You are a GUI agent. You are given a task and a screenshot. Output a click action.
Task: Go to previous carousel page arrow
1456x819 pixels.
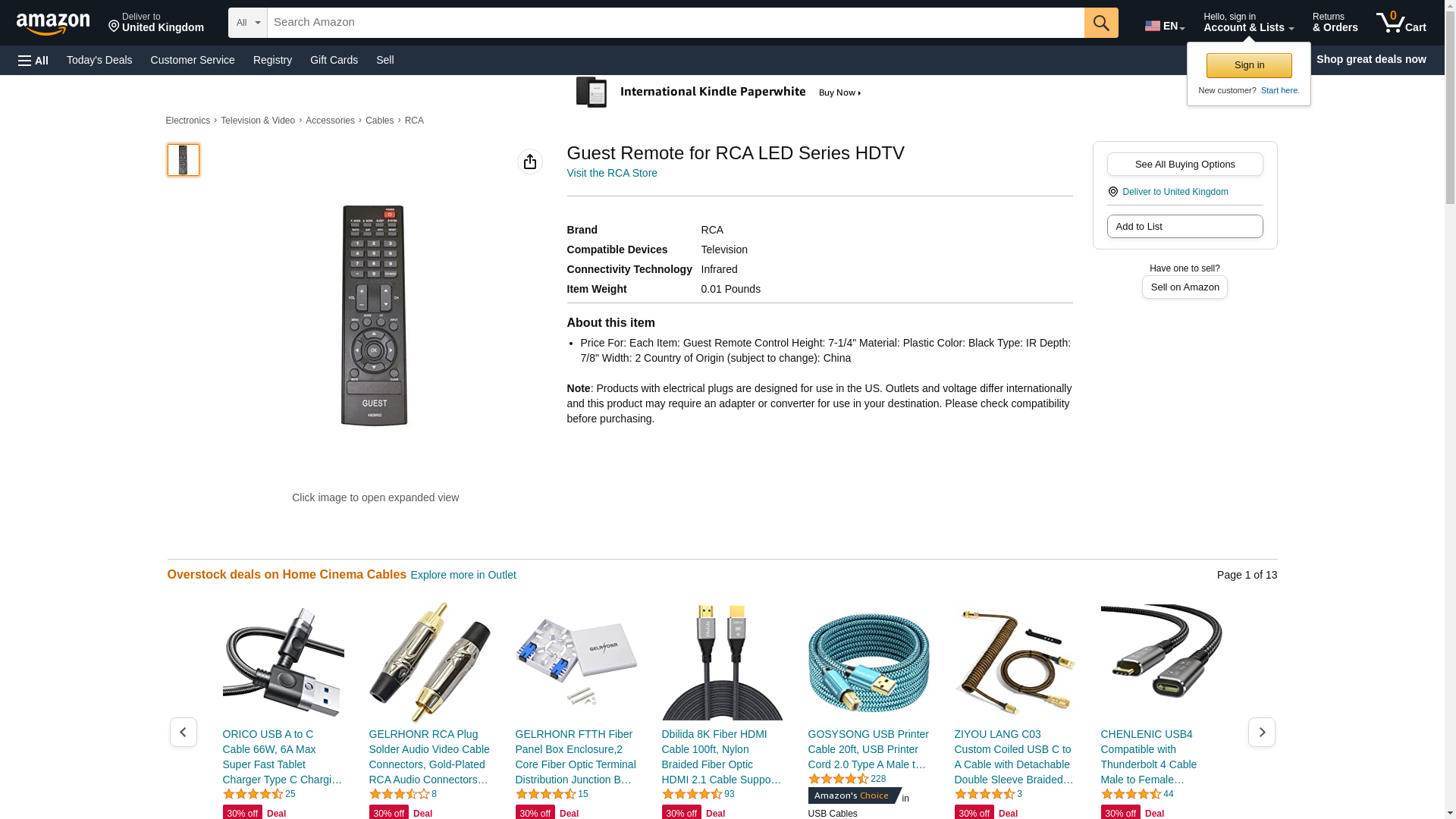coord(183,732)
